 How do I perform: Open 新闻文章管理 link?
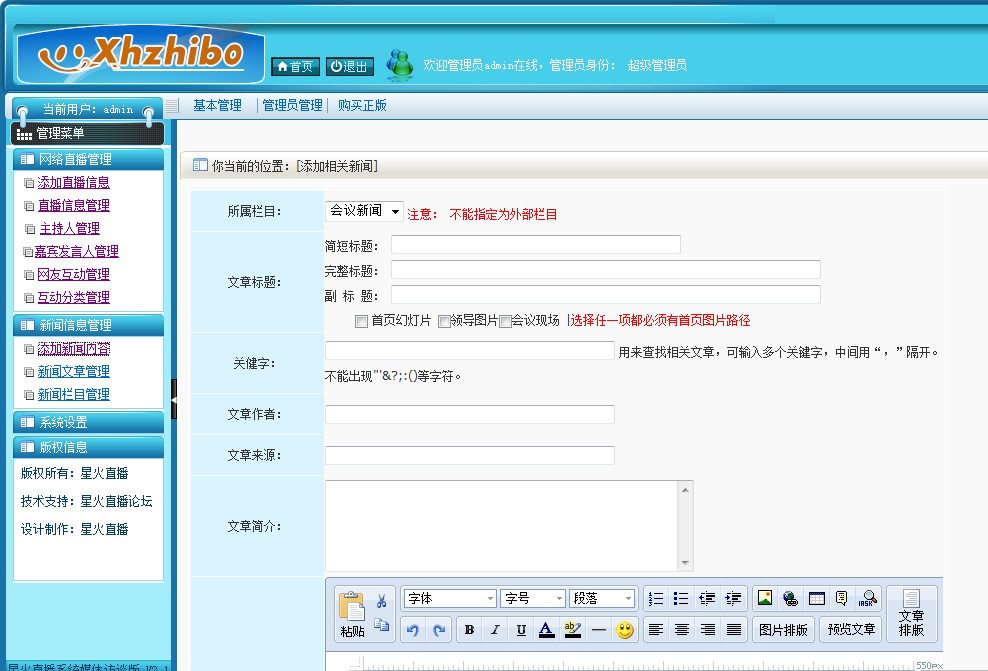coord(73,371)
